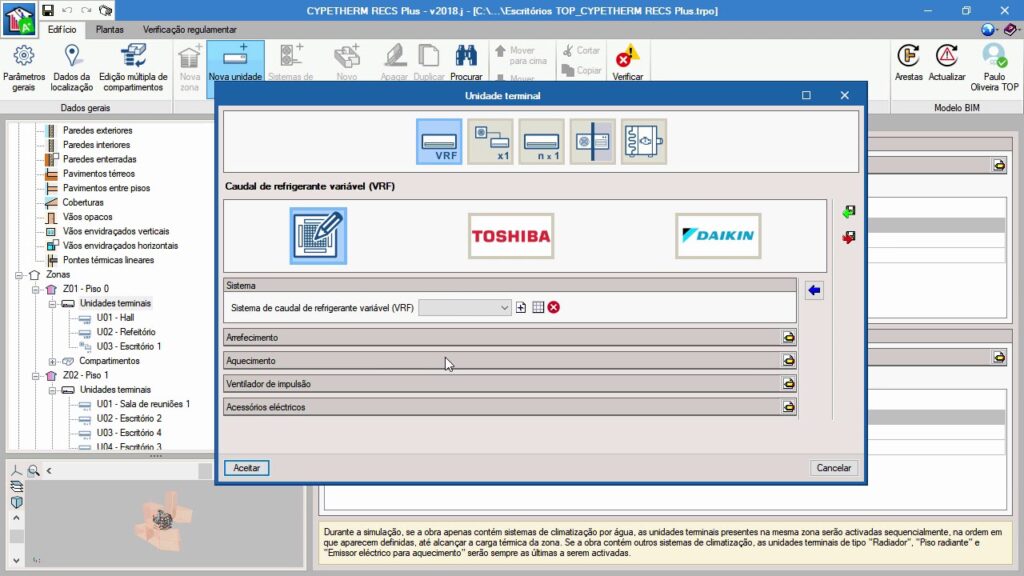Open the VRF systems table grid icon

click(537, 307)
